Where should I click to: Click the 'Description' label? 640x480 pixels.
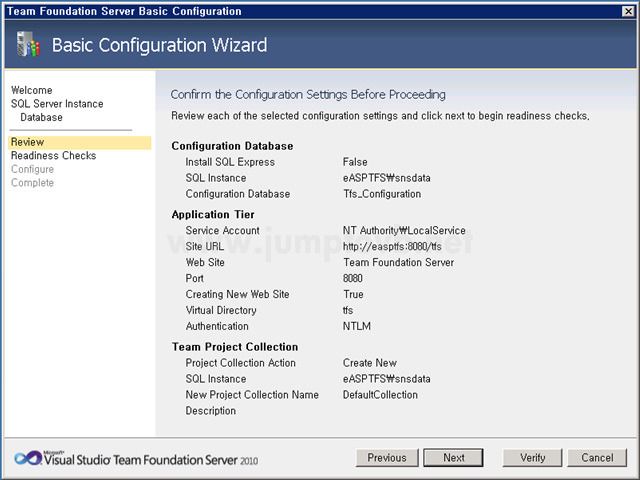[x=211, y=411]
